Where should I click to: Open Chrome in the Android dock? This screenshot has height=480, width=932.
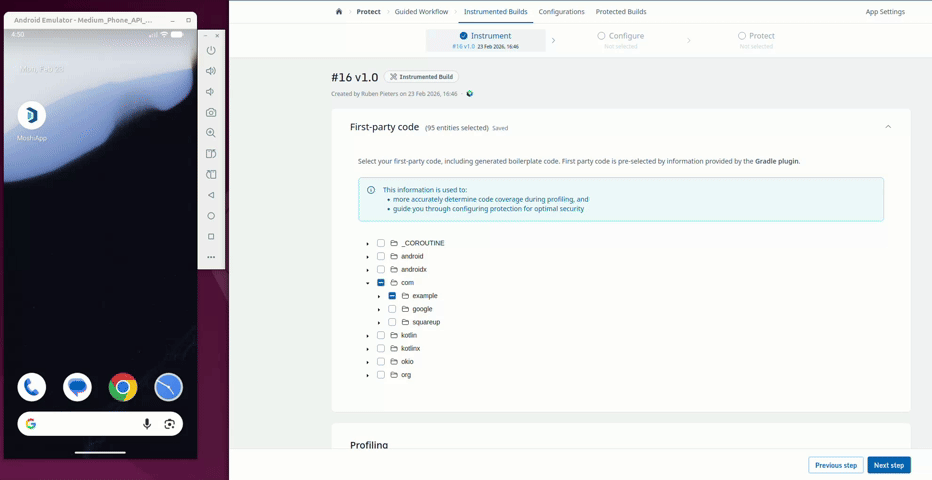click(x=123, y=387)
